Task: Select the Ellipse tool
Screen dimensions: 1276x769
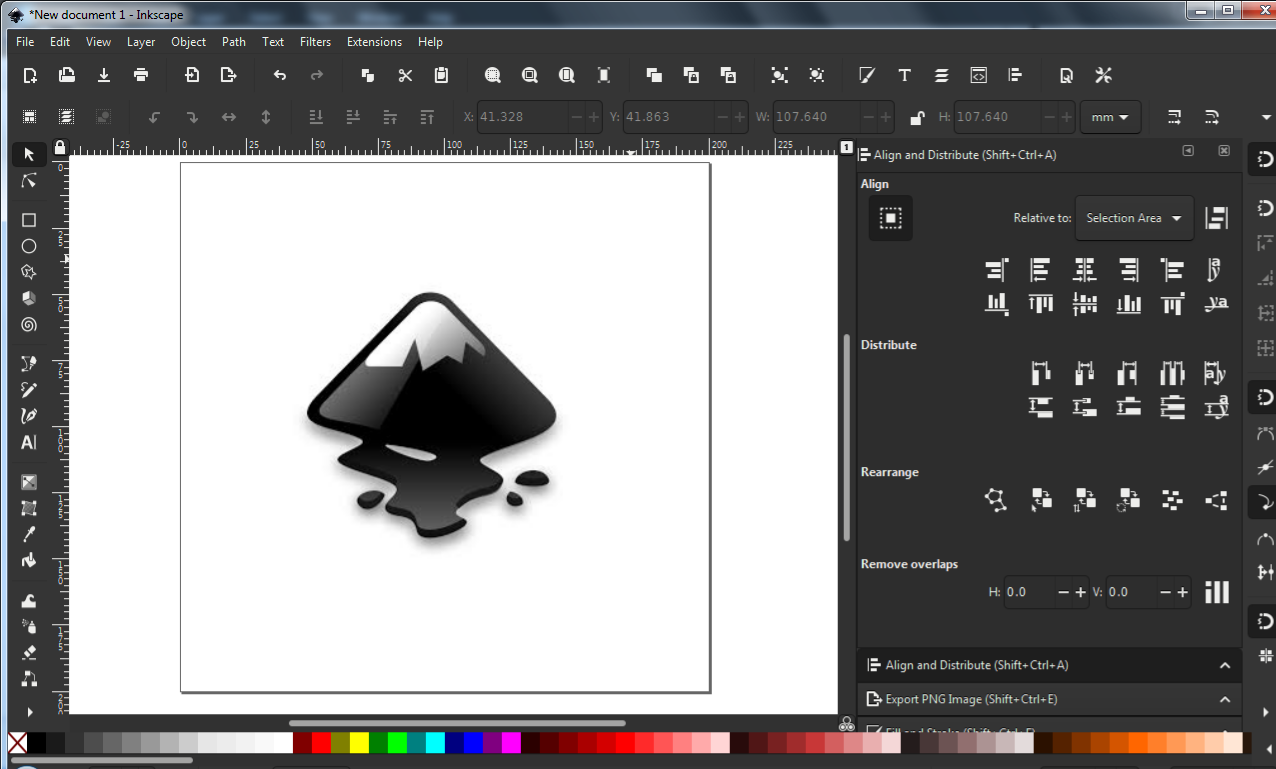Action: coord(29,246)
